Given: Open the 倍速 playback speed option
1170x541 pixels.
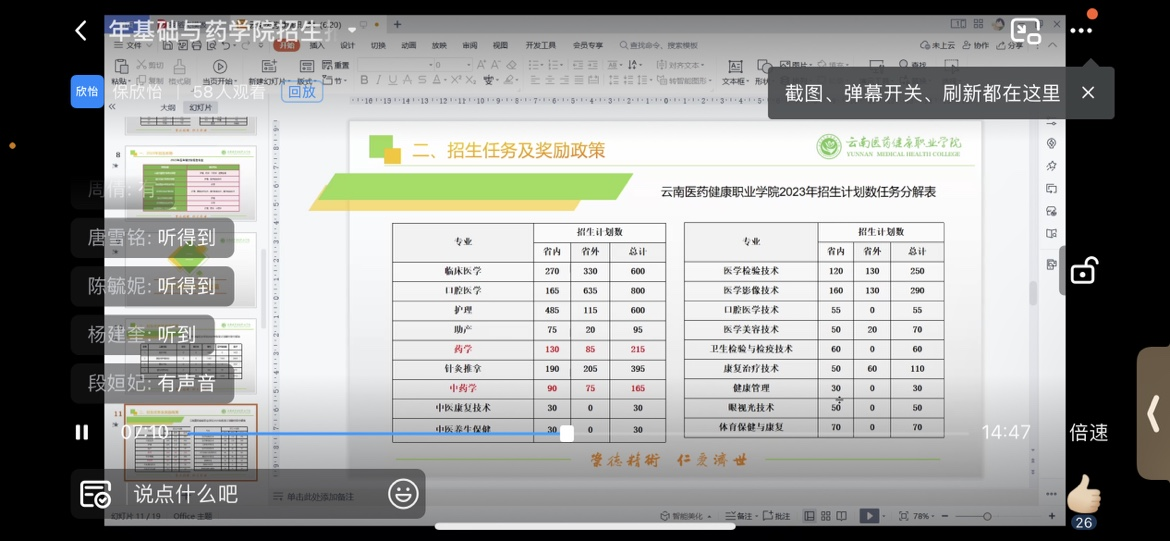Looking at the screenshot, I should coord(1089,432).
